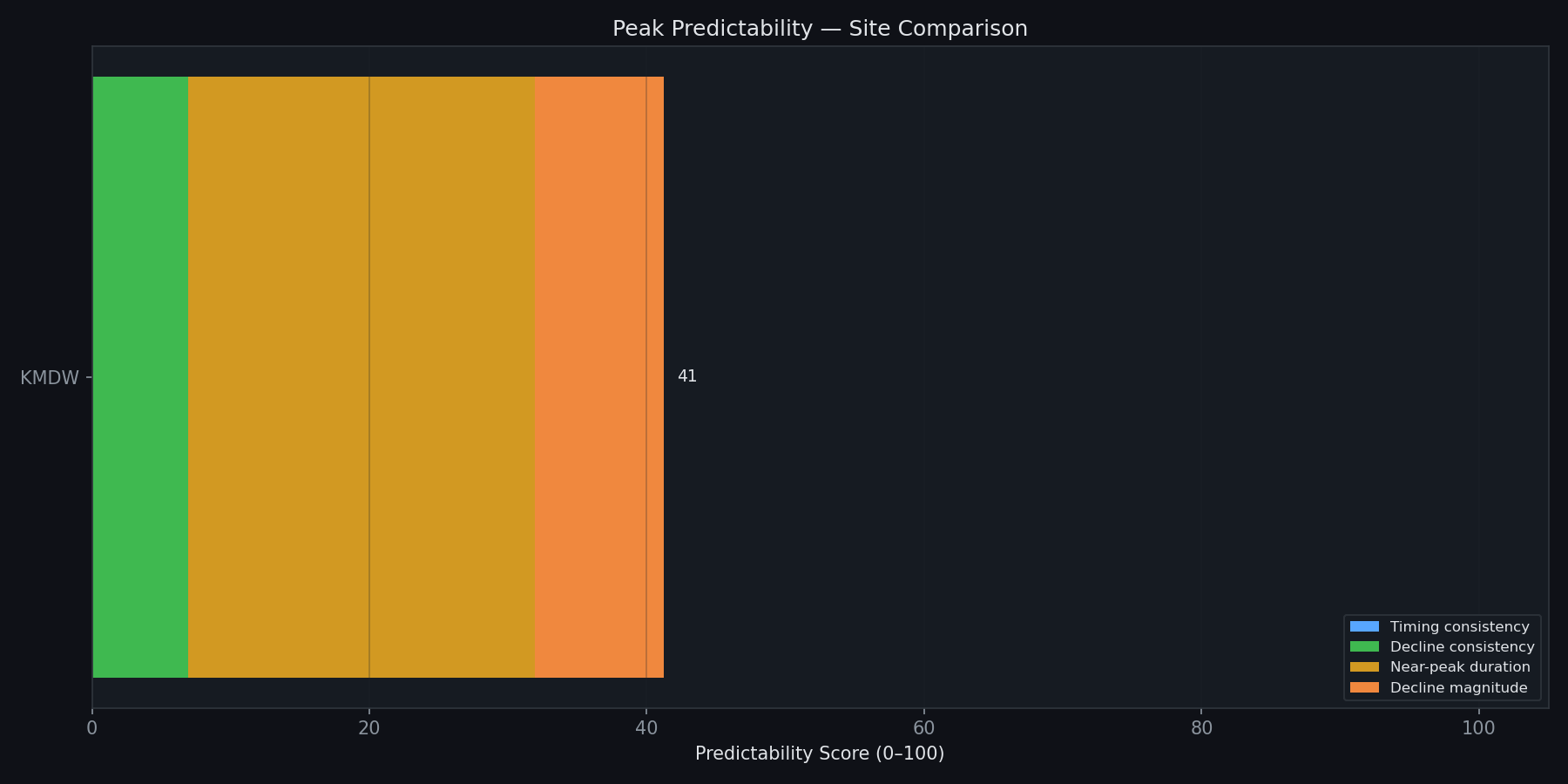
Task: Select the "Decline magnitude" legend text
Action: [x=1458, y=688]
